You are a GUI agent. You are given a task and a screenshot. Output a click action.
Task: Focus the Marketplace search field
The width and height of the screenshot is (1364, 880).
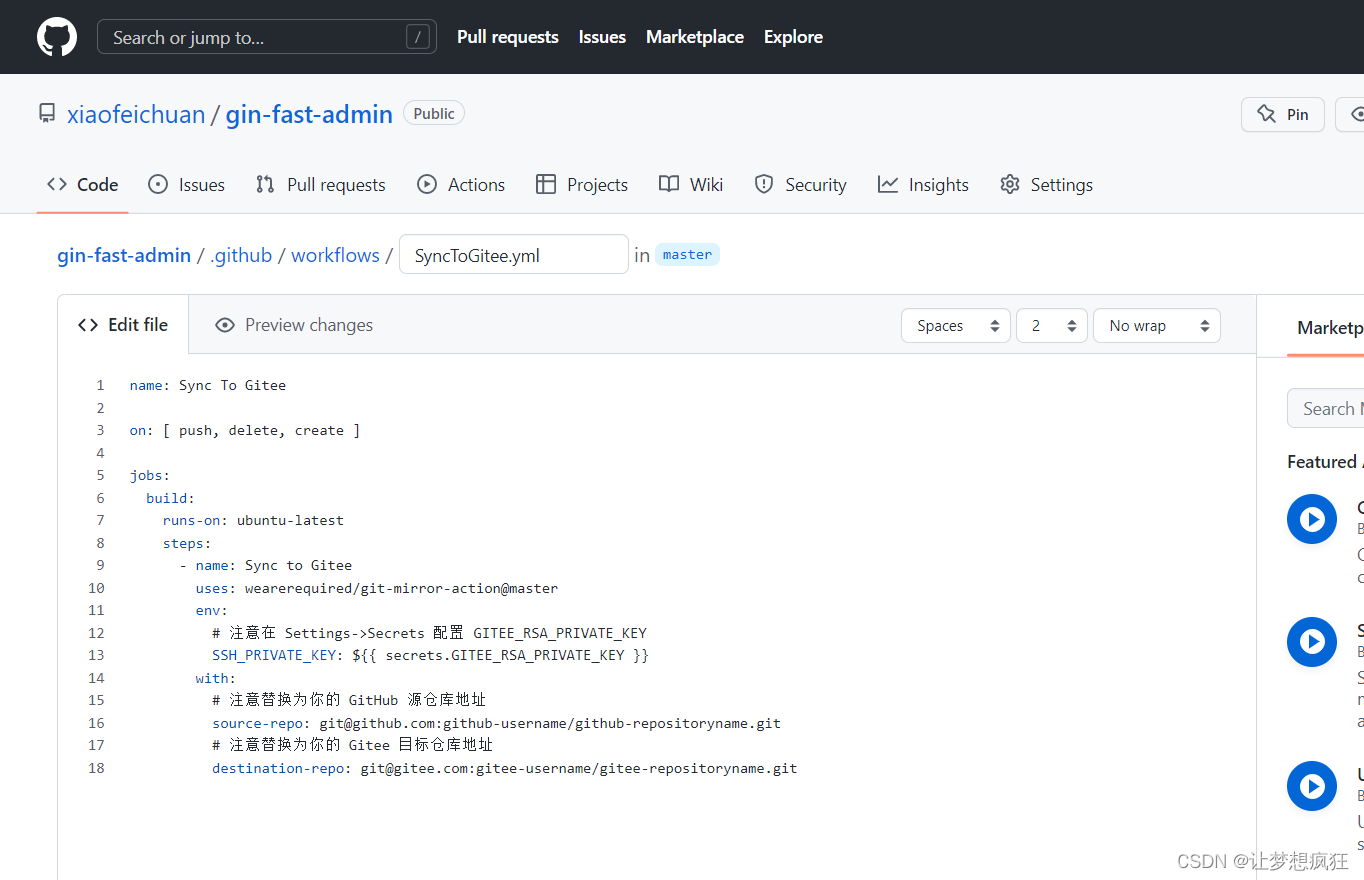pyautogui.click(x=1326, y=408)
